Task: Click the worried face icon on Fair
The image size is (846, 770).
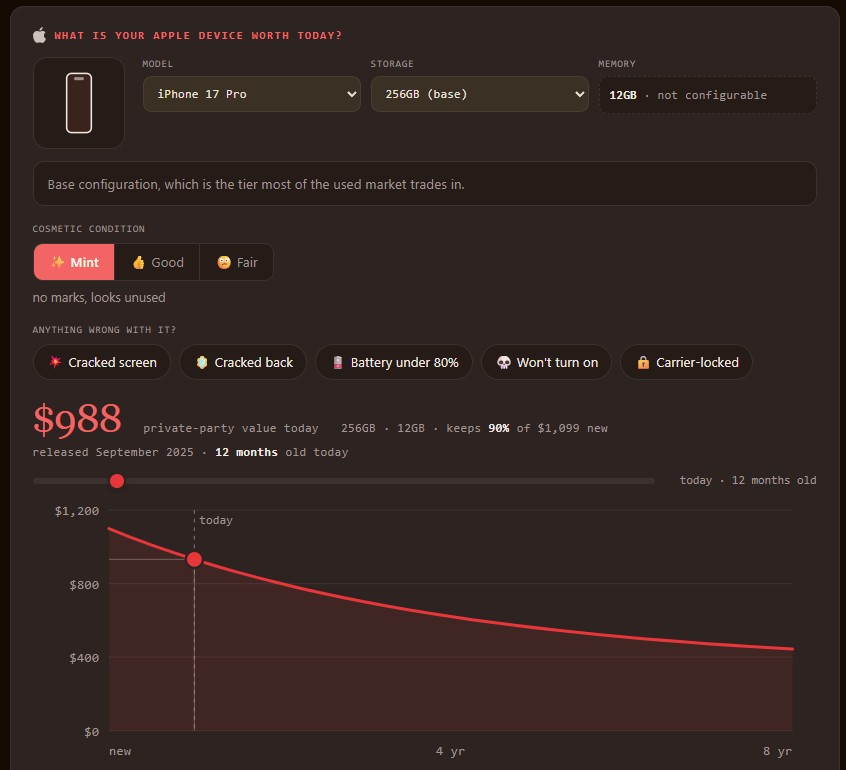Action: point(224,262)
